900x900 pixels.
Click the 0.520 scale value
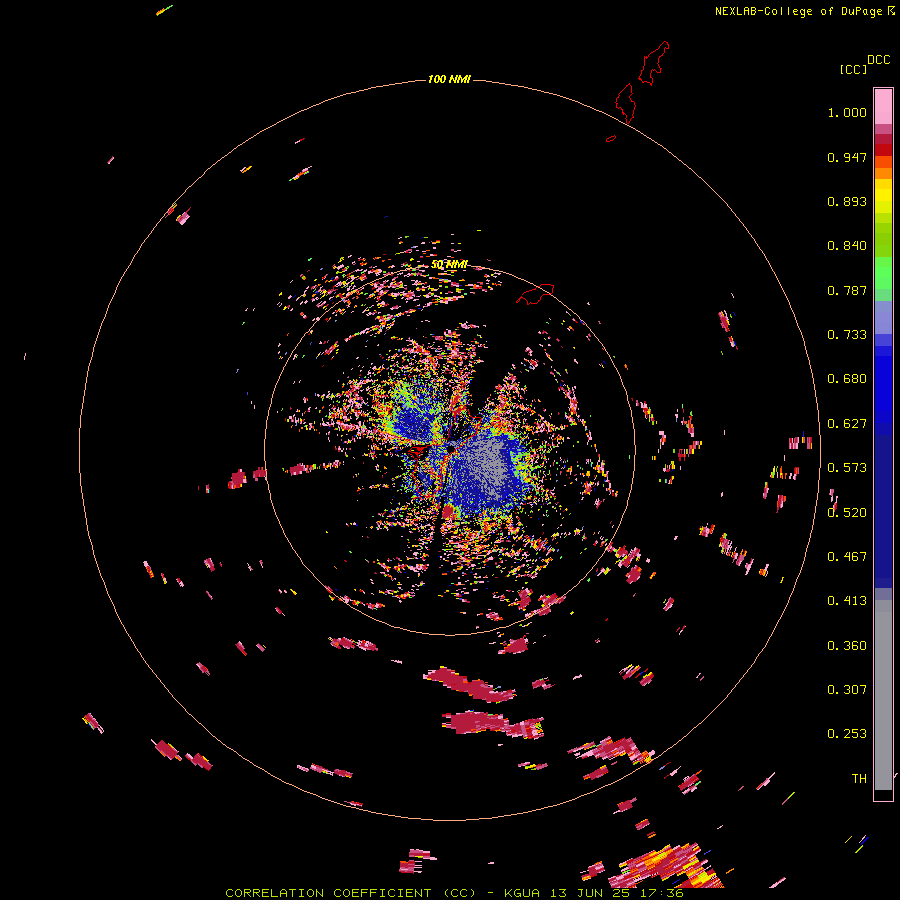pos(847,513)
